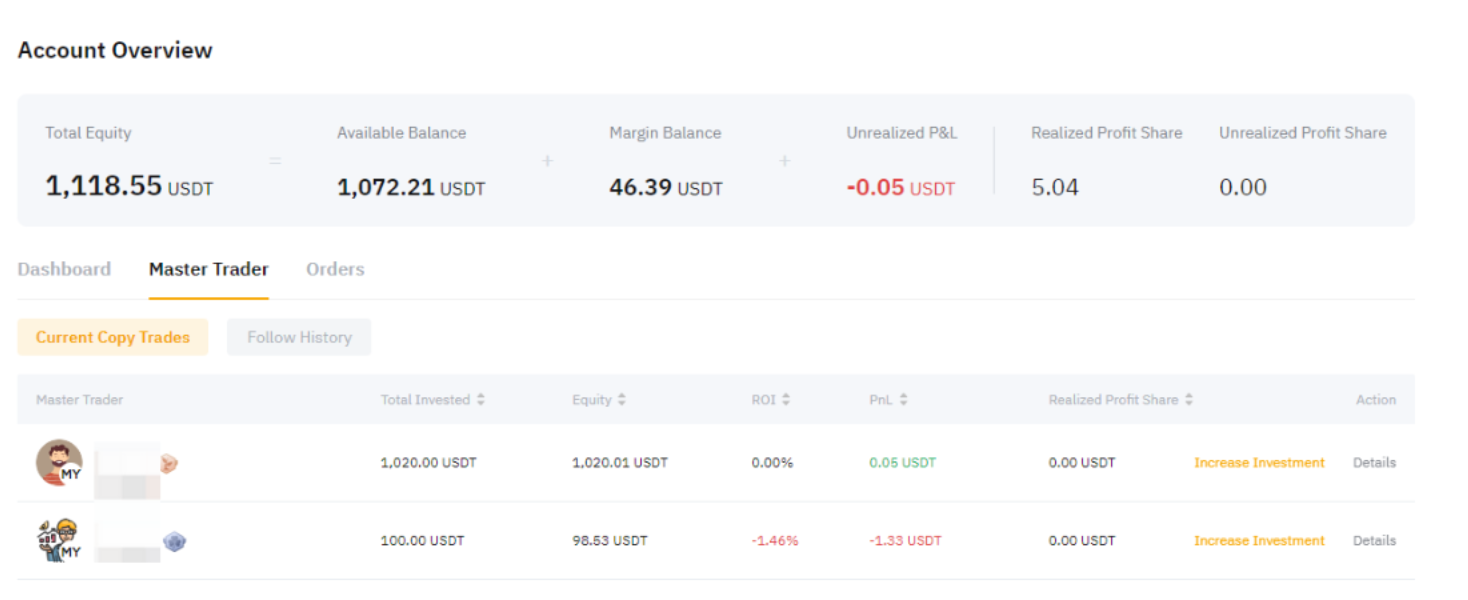Select the Master Trader tab
Screen dimensions: 1468x600
[x=208, y=269]
